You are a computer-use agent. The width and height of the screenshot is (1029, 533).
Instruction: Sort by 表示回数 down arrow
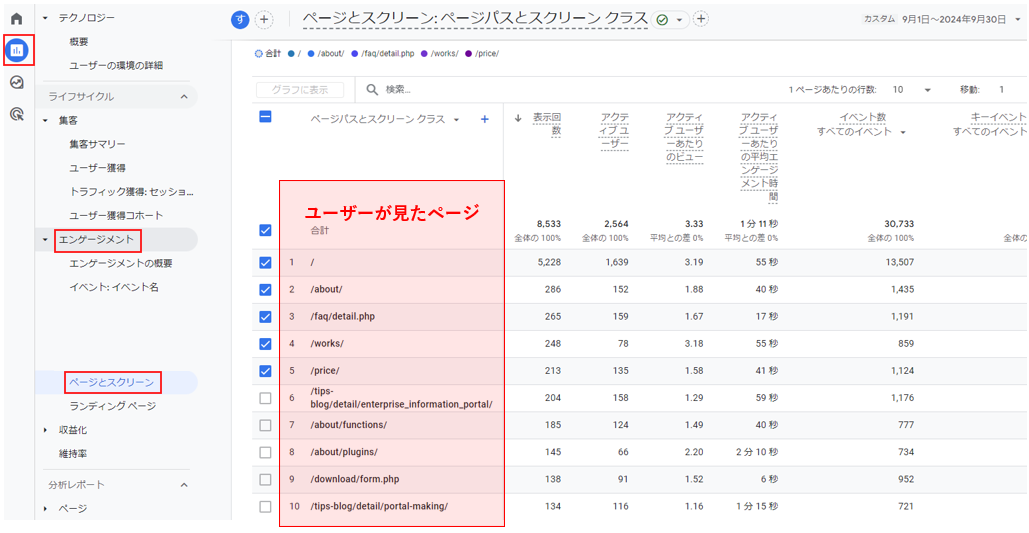tap(518, 118)
